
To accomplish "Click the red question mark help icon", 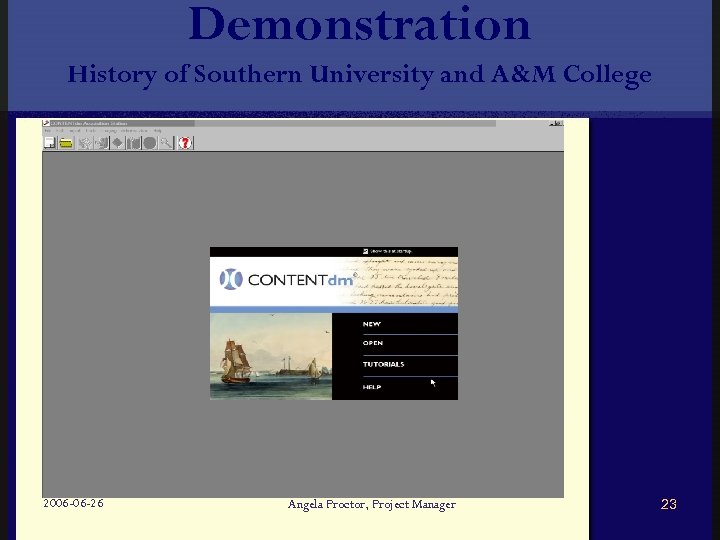I will [x=185, y=143].
